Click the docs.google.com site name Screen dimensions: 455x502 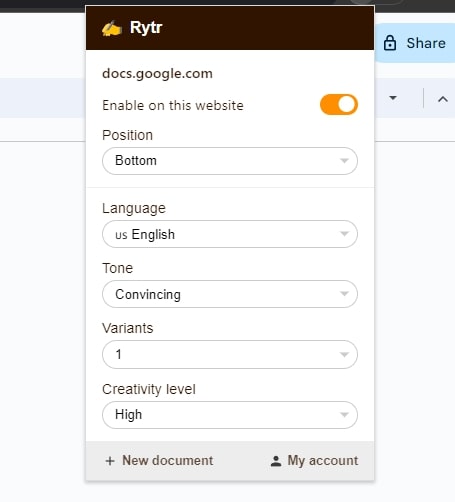(157, 74)
